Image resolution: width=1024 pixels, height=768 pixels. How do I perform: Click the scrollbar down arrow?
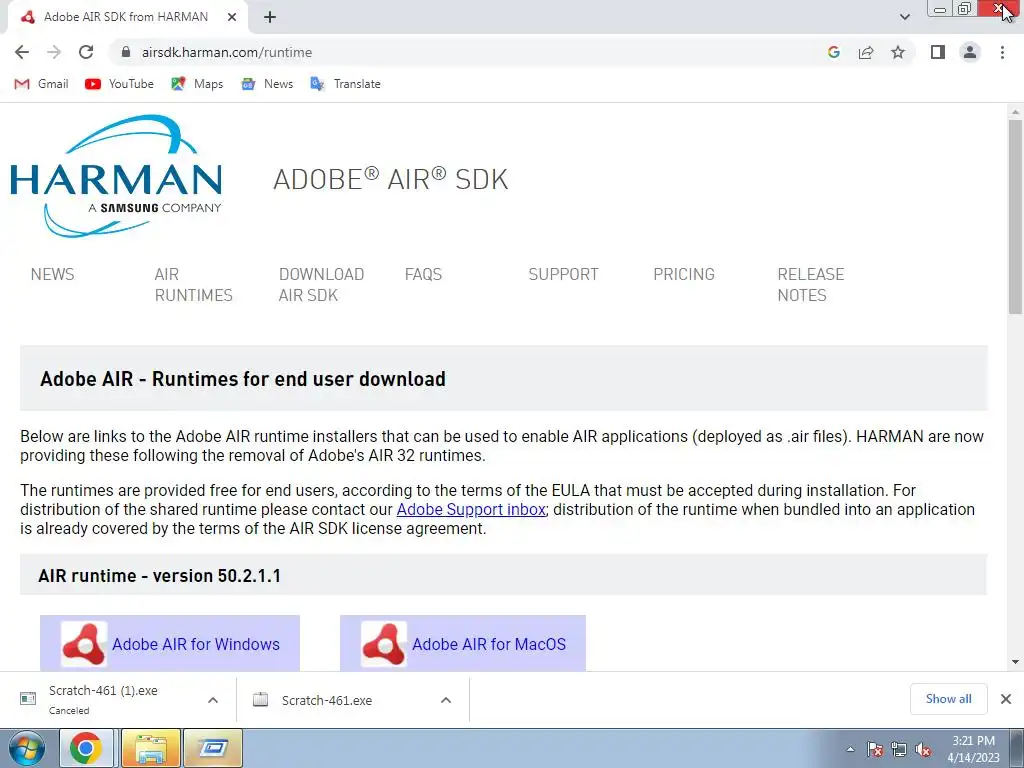pos(1015,662)
